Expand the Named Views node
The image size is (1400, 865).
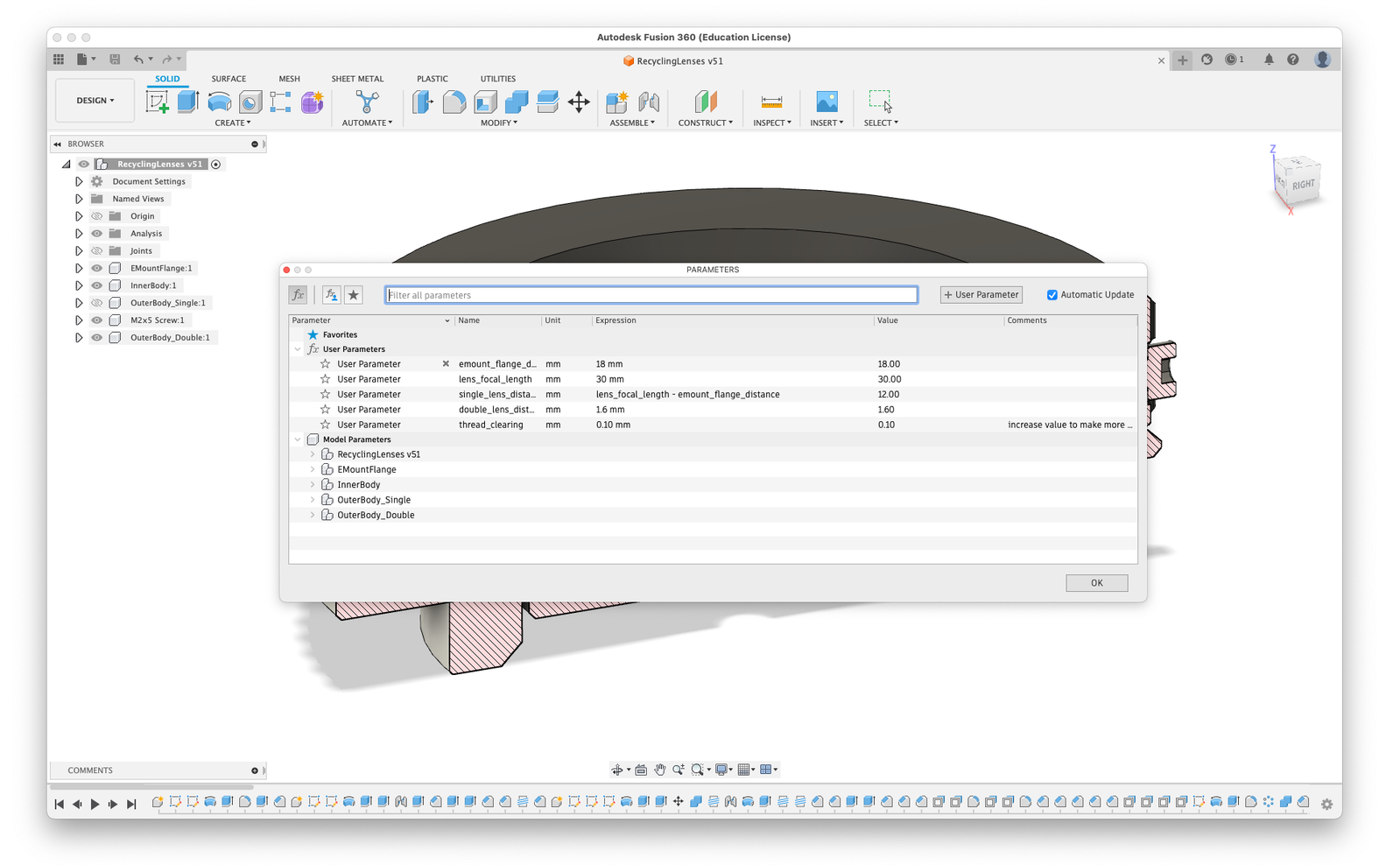point(79,199)
